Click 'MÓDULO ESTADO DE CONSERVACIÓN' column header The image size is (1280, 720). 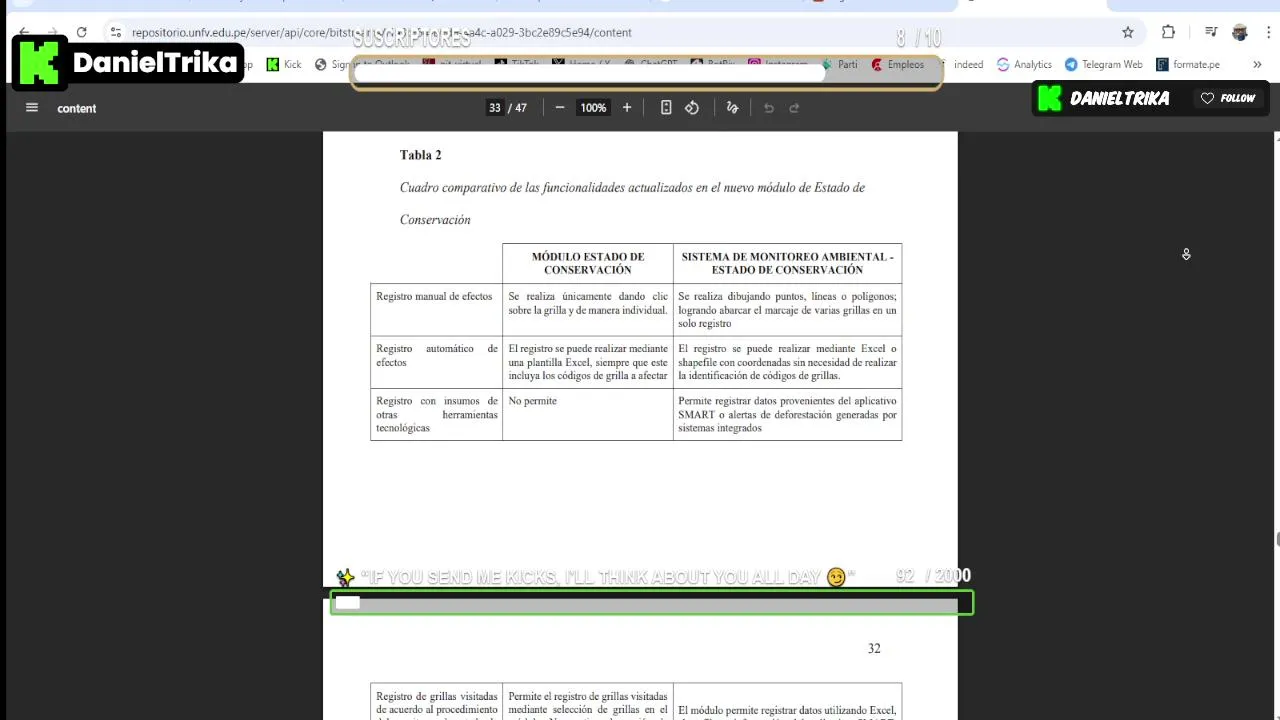(x=588, y=263)
